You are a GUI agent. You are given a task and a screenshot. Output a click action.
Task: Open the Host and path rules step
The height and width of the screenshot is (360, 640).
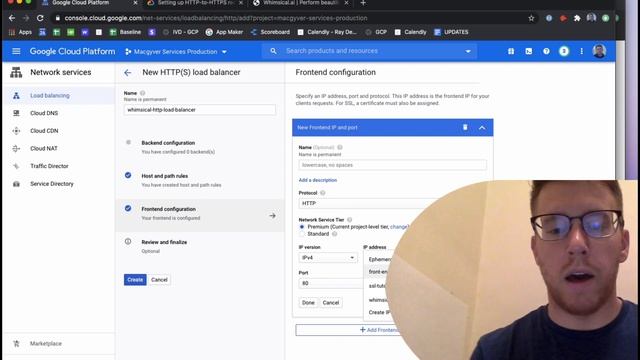point(164,176)
